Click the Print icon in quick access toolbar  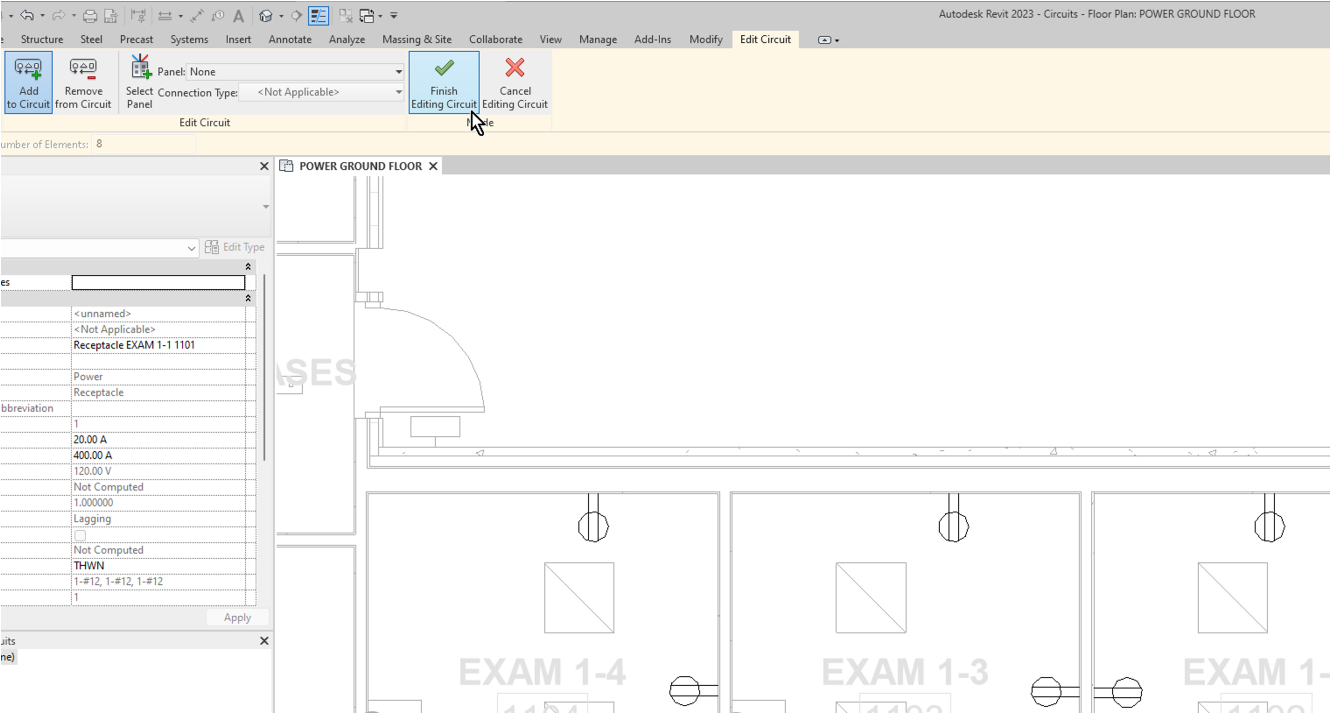point(91,16)
